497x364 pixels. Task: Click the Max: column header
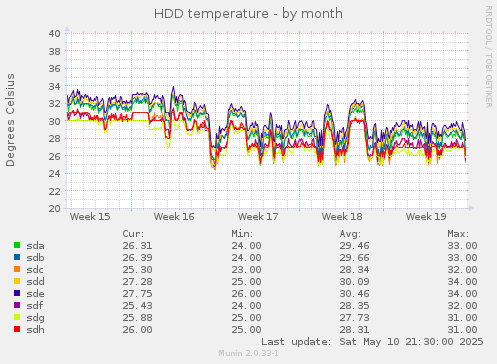click(x=458, y=234)
